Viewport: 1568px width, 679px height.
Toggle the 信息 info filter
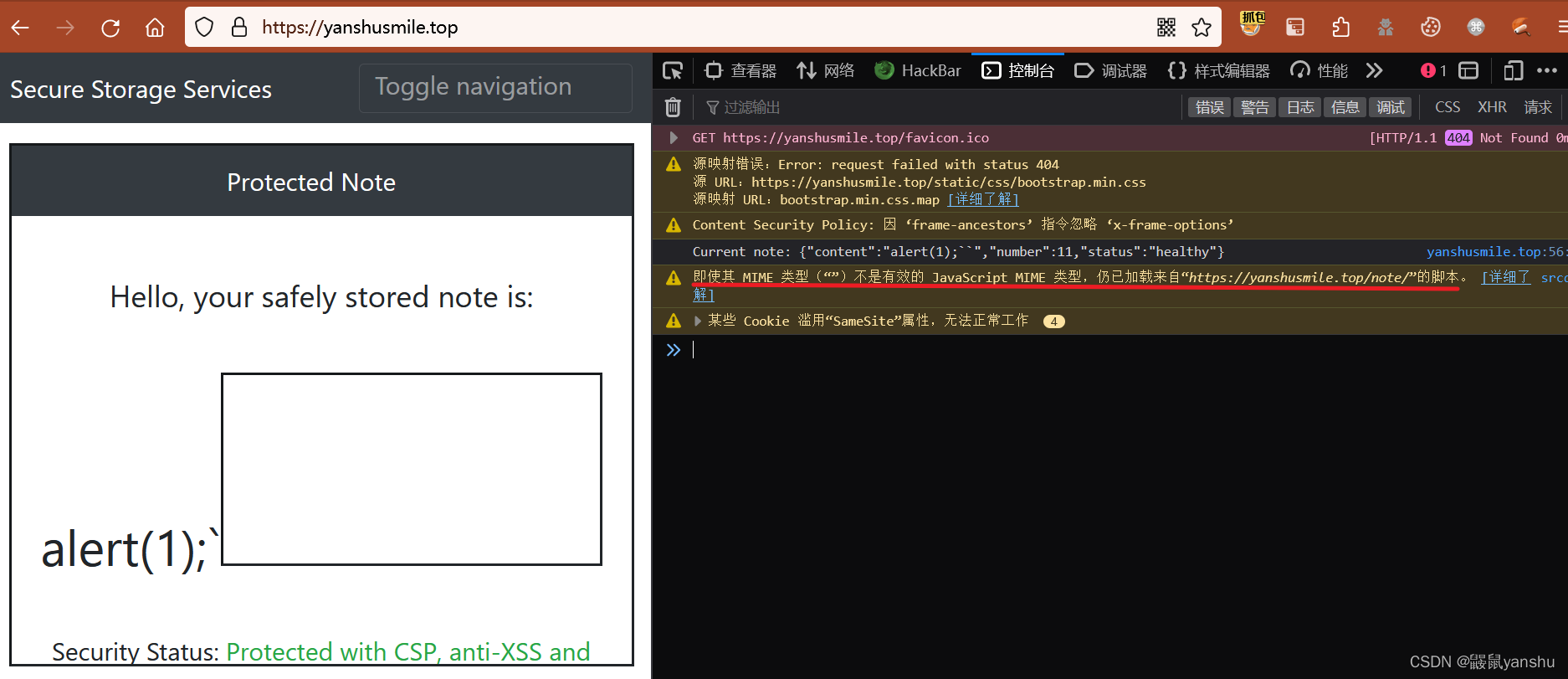click(x=1345, y=107)
